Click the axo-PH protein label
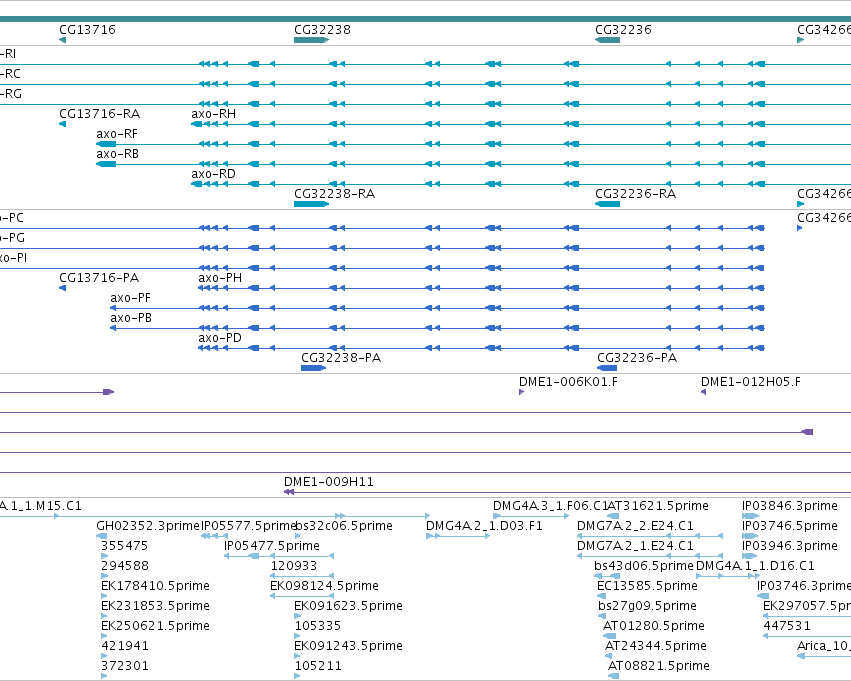Viewport: 851px width, 681px height. pos(220,278)
